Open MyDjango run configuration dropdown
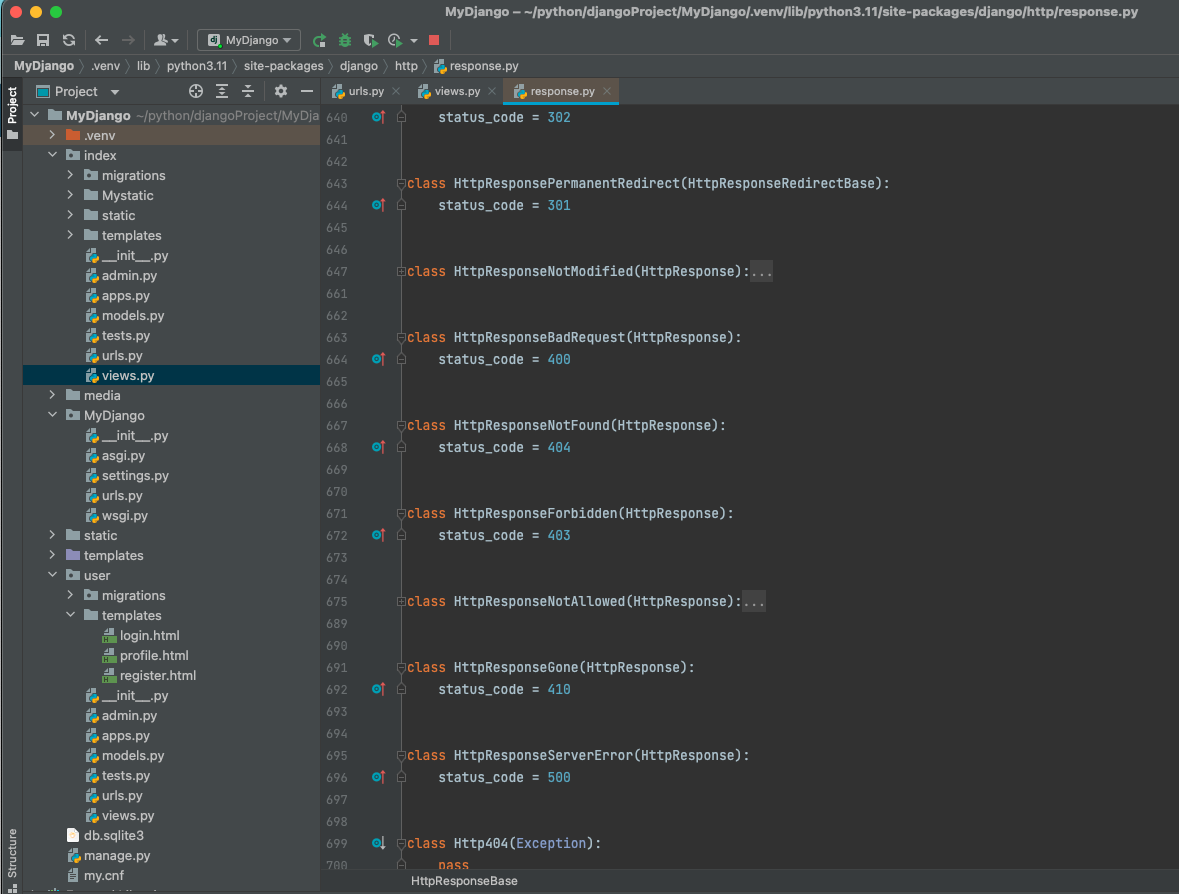 point(249,40)
